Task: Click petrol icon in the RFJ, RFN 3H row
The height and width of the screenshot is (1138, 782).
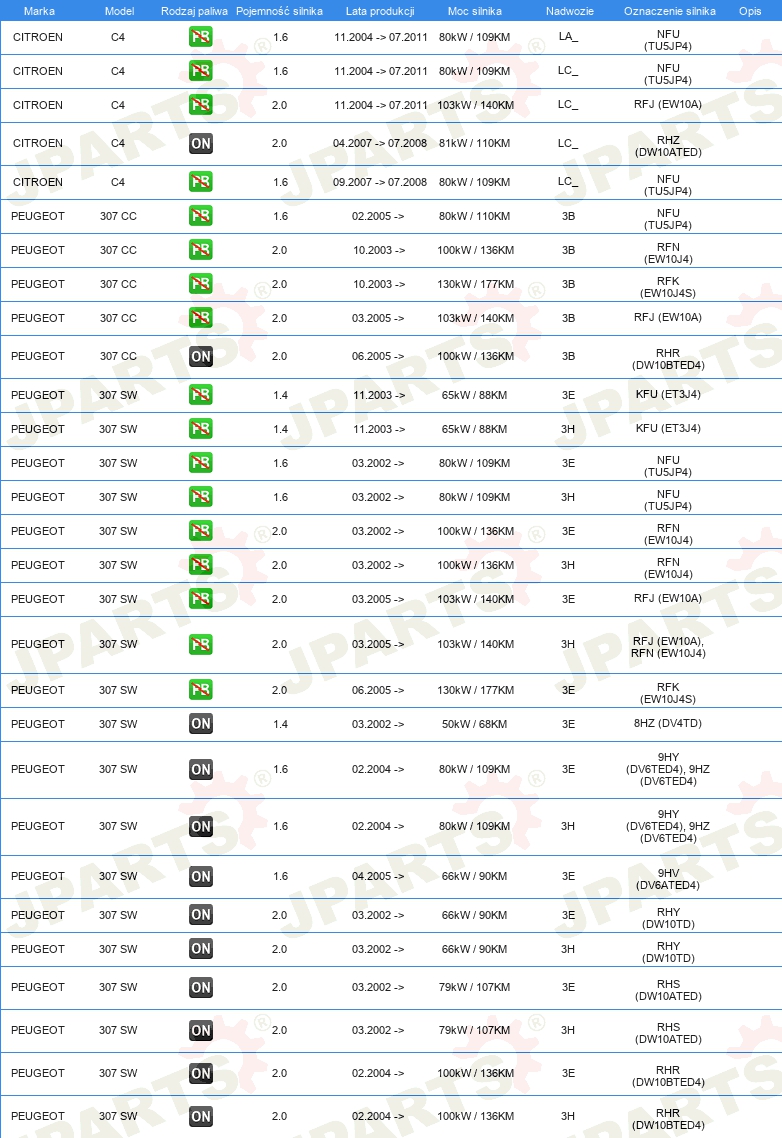Action: click(200, 644)
